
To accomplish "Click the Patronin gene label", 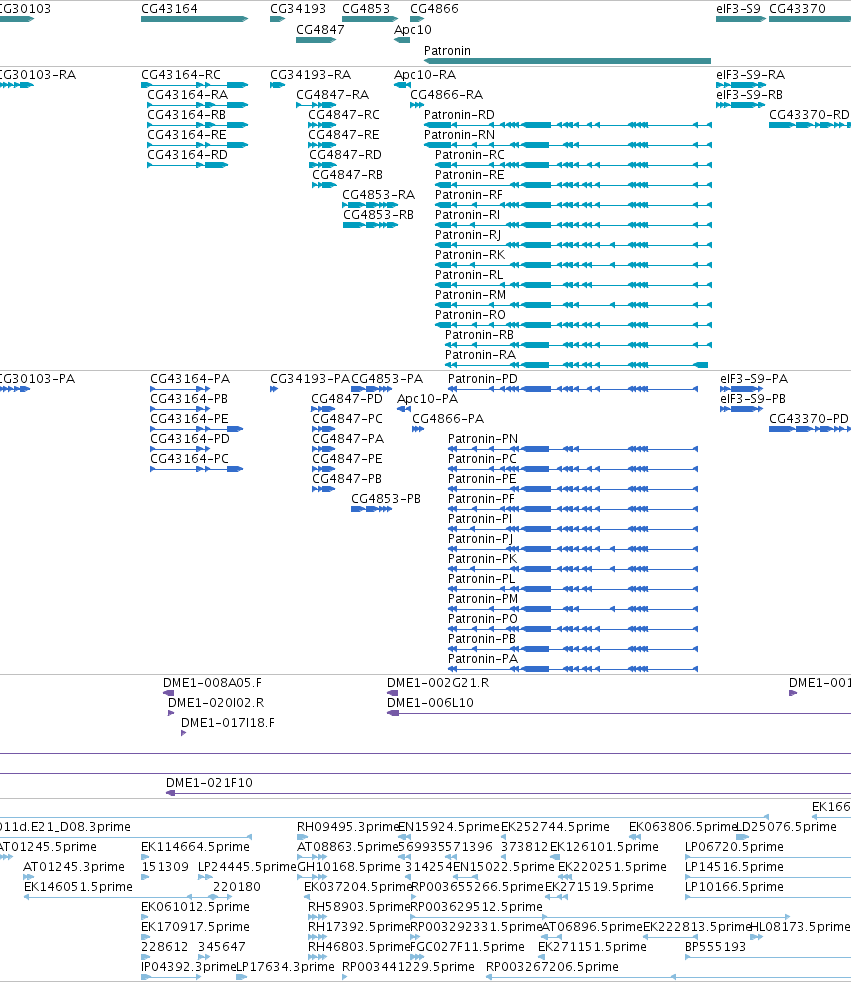I will [447, 51].
